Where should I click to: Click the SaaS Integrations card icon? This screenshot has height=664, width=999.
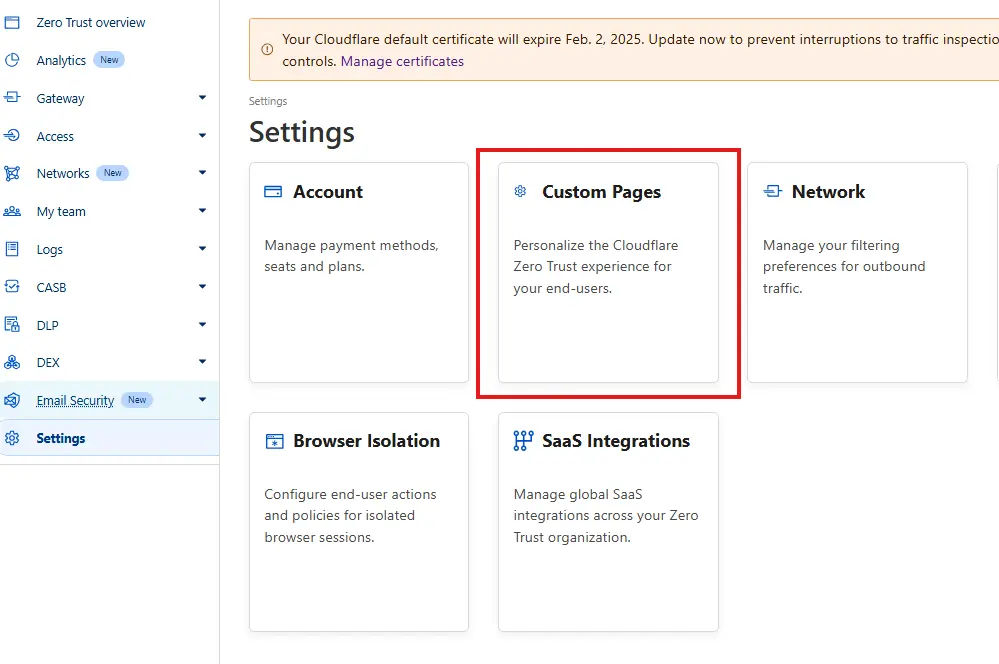[x=523, y=440]
